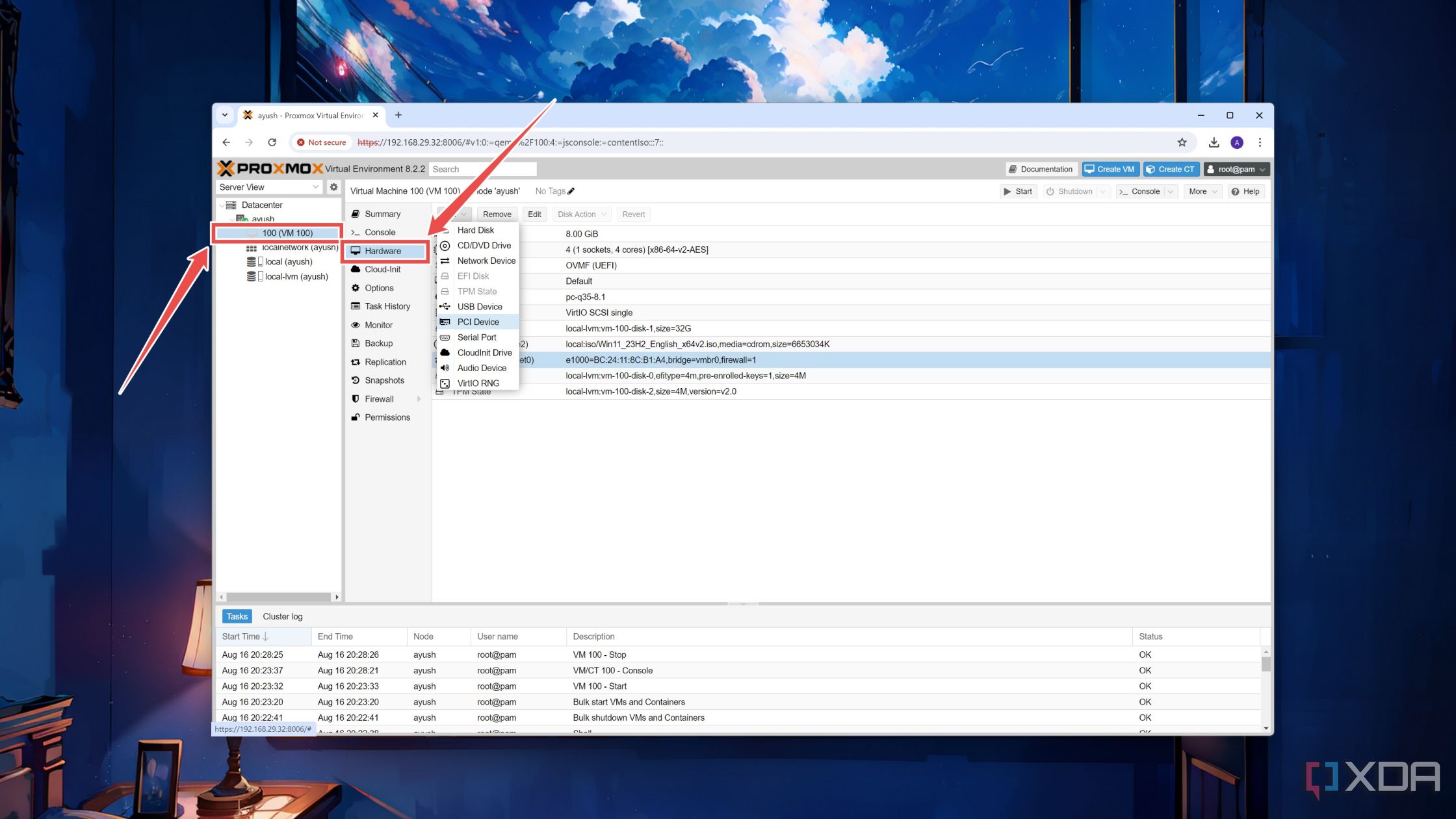Select Audio Device in Add menu
The width and height of the screenshot is (1456, 819).
point(476,368)
